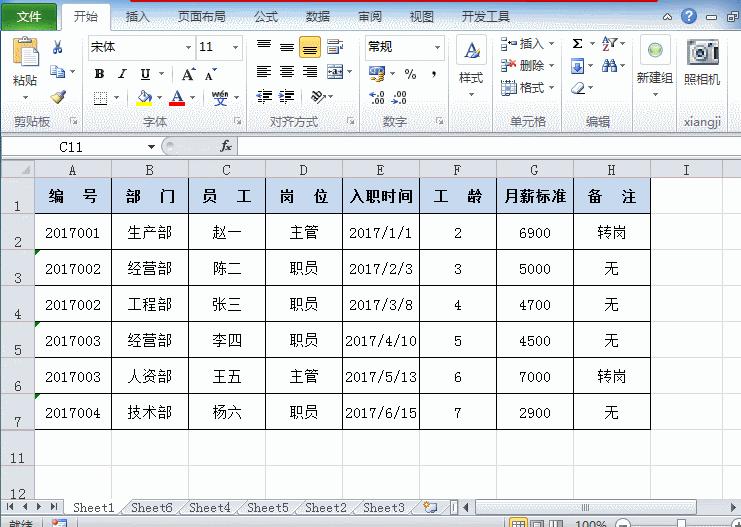The width and height of the screenshot is (741, 527).
Task: Click the text orientation icon
Action: pos(318,97)
